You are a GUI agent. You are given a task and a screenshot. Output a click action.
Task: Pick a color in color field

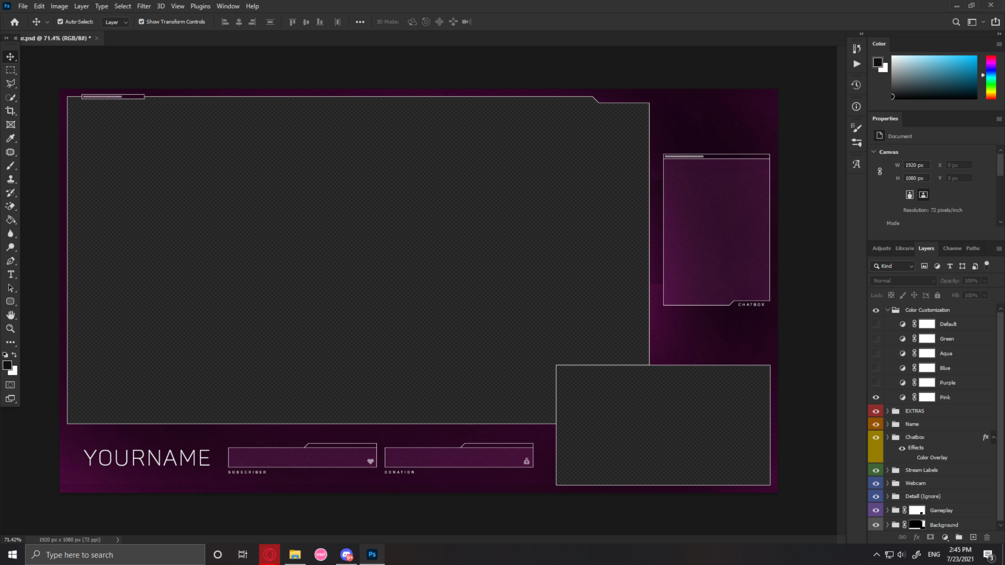pyautogui.click(x=934, y=77)
